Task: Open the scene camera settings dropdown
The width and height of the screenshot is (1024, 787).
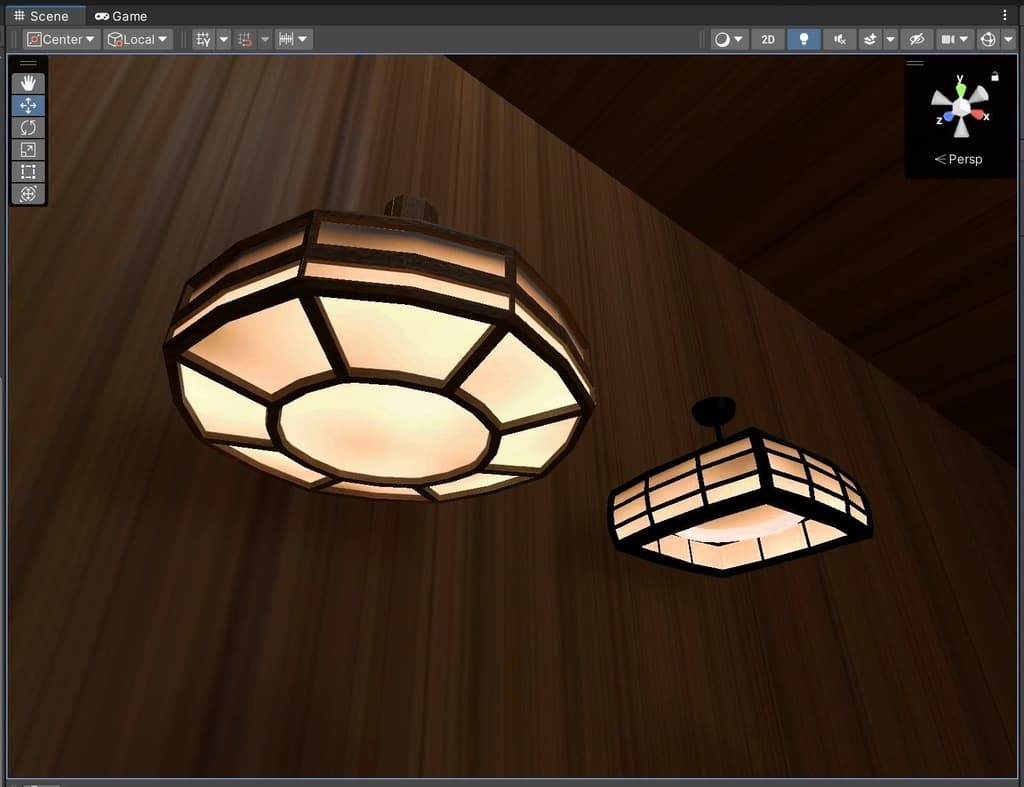Action: (x=955, y=39)
